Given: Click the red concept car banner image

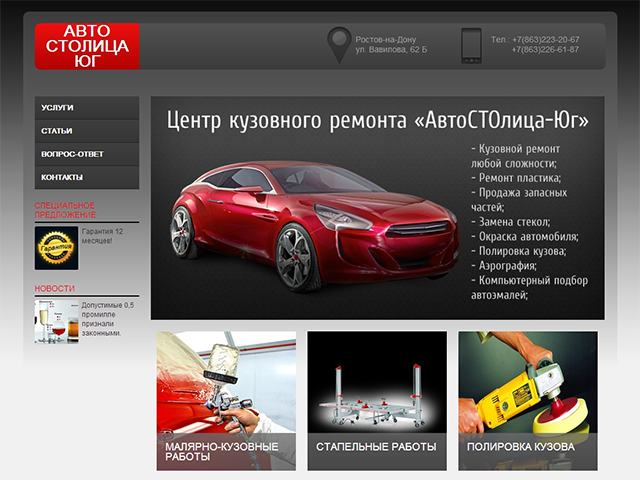Looking at the screenshot, I should tap(314, 226).
